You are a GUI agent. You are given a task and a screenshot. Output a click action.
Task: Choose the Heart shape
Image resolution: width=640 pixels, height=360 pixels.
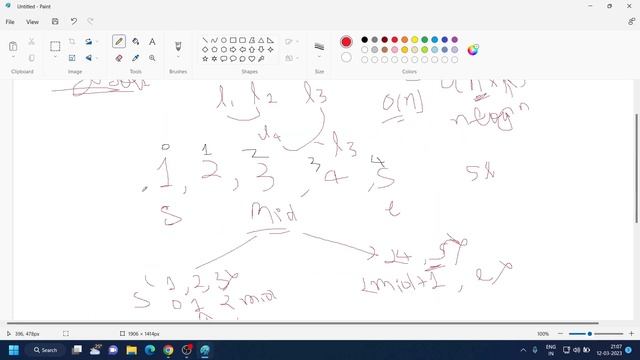[x=252, y=59]
